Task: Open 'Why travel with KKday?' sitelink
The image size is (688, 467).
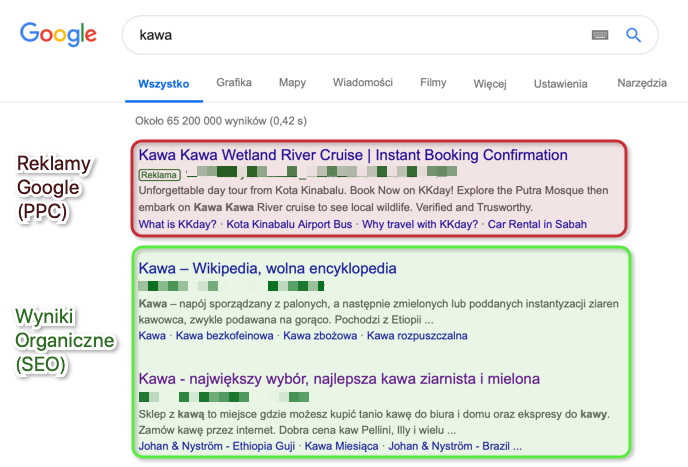Action: [x=420, y=224]
